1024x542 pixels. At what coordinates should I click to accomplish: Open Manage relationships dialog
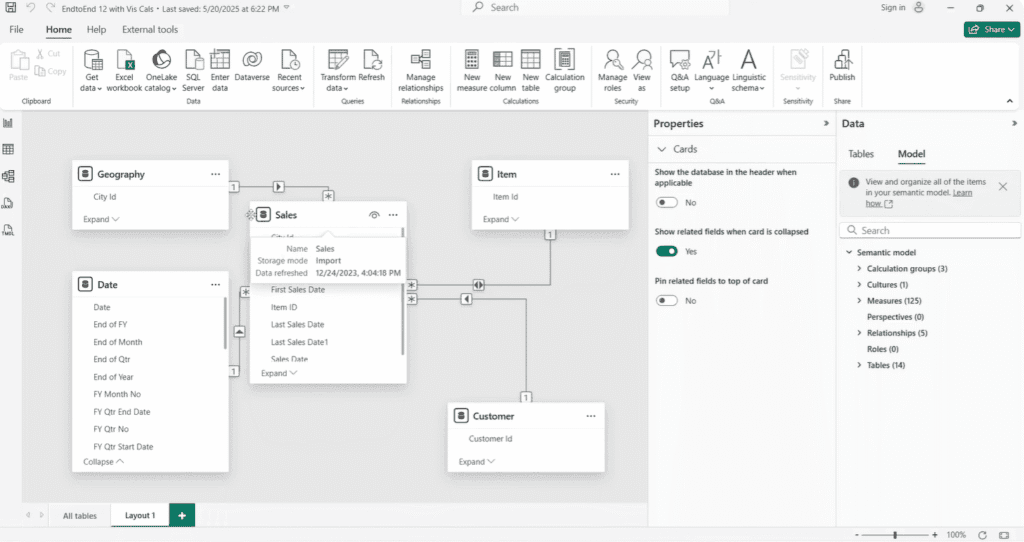click(421, 71)
